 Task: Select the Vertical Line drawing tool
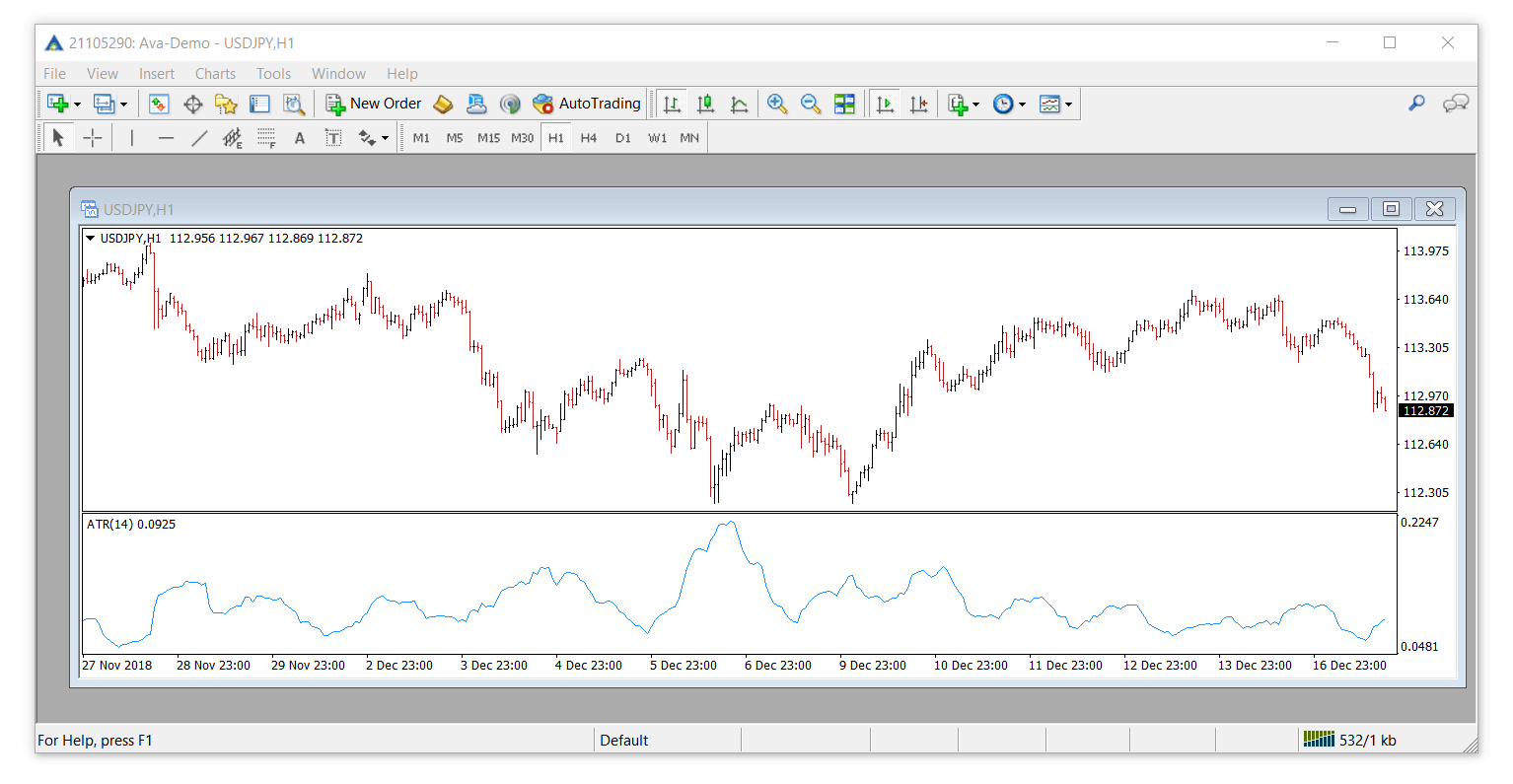131,138
